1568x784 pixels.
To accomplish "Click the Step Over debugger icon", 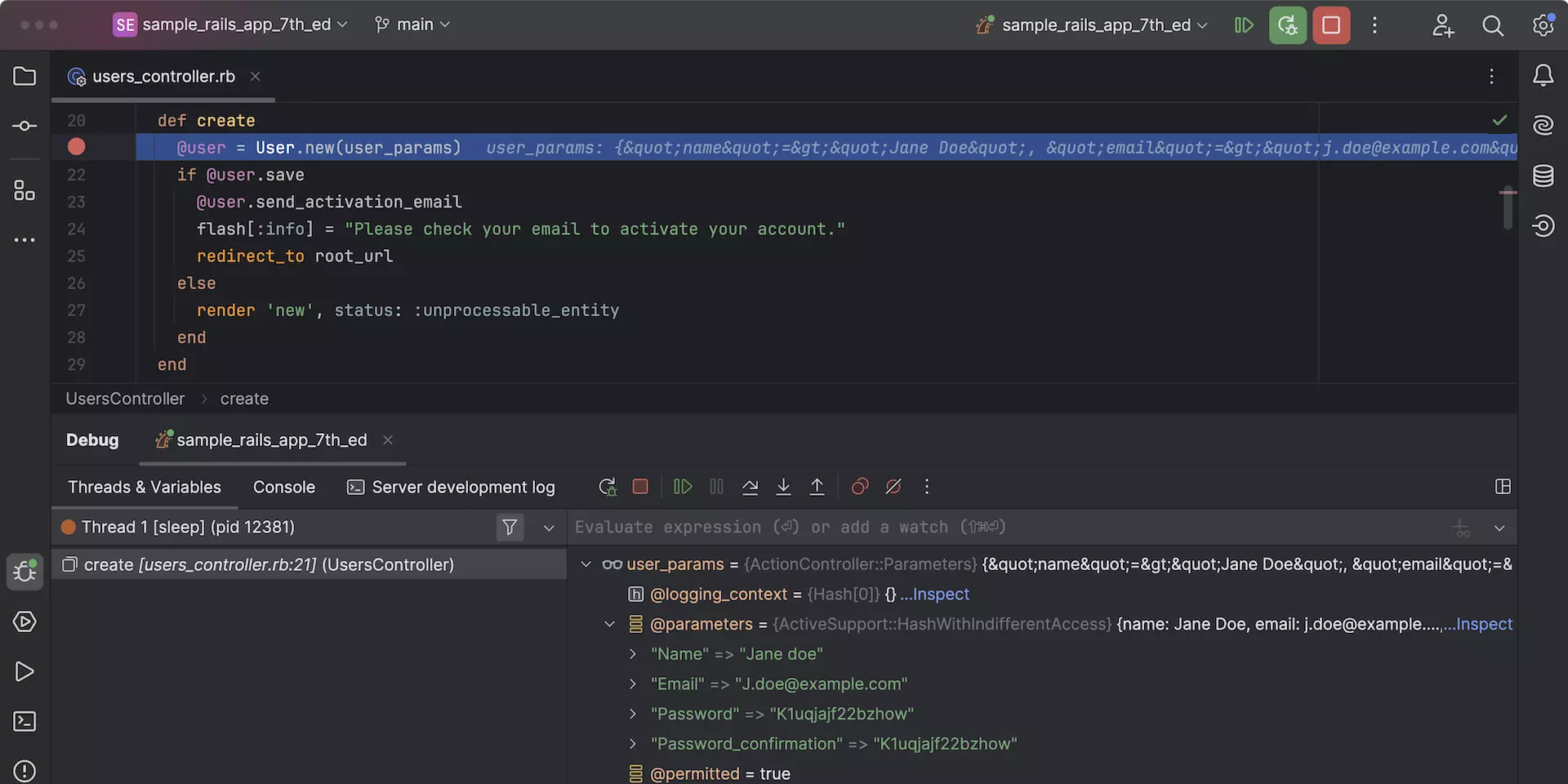I will pyautogui.click(x=750, y=487).
